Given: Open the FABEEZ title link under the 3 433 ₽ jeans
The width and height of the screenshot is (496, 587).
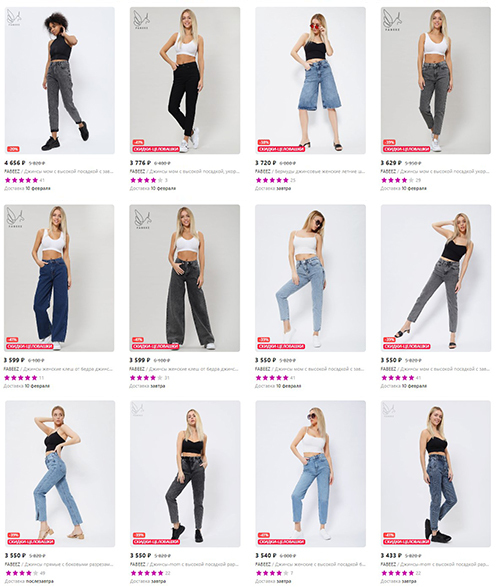Looking at the screenshot, I should point(435,564).
